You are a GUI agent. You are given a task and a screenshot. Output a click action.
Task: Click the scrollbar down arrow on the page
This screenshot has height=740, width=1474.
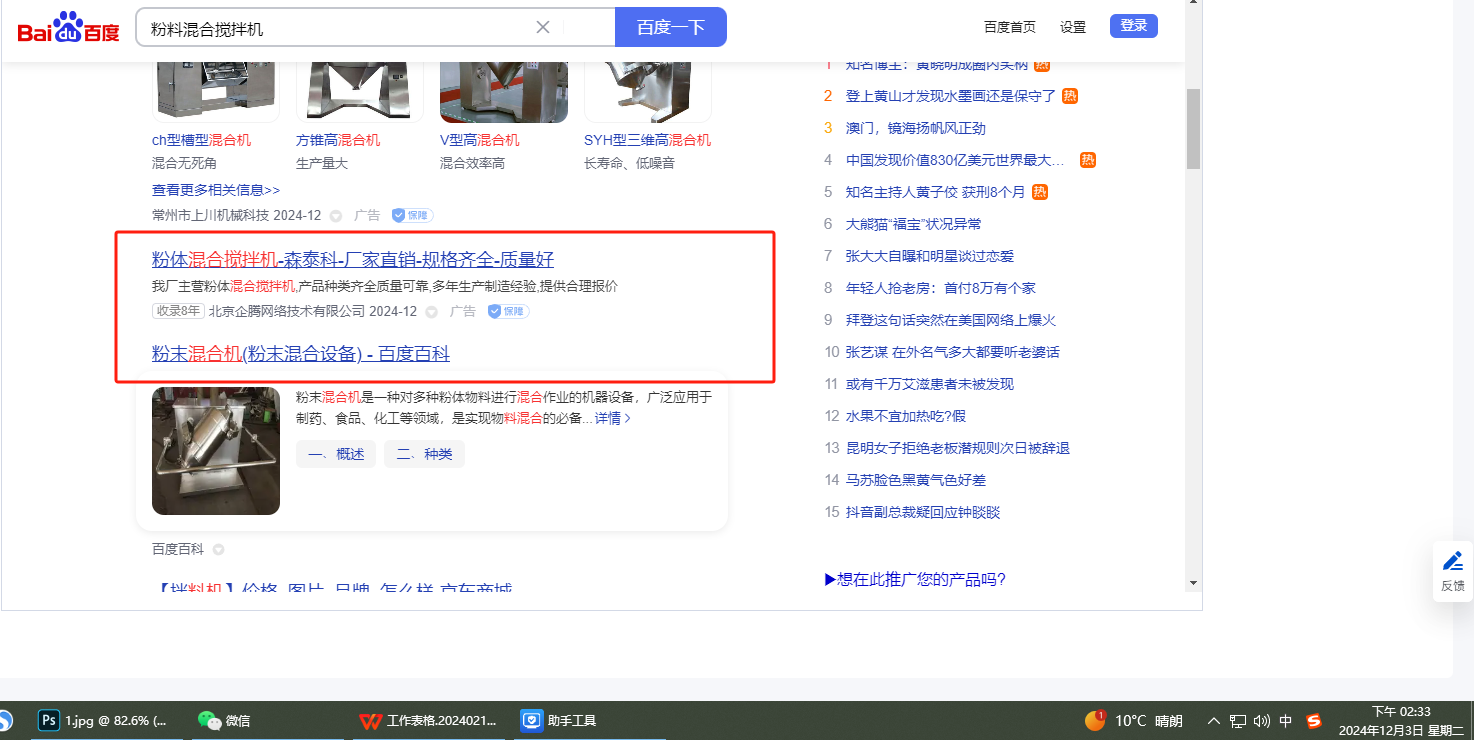1193,582
